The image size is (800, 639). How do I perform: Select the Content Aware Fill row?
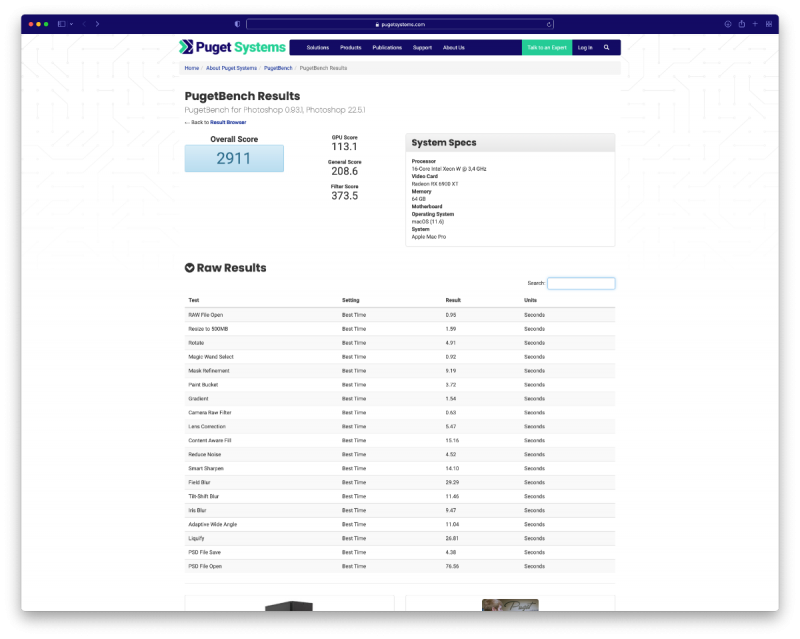[399, 440]
